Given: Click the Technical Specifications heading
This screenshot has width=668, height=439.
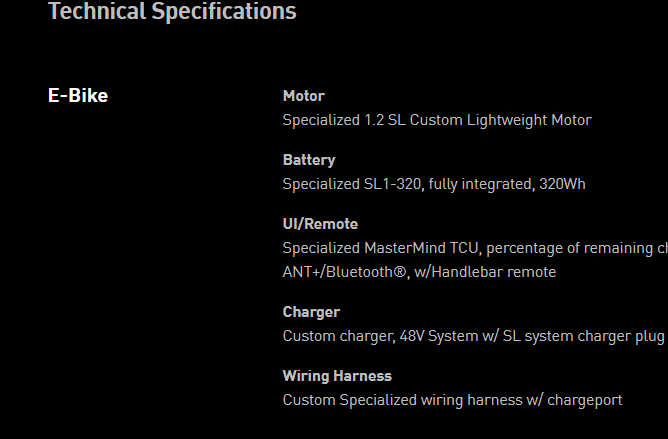Looking at the screenshot, I should [172, 12].
